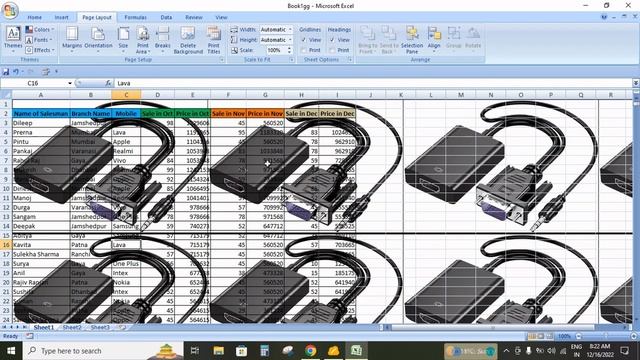Click the Quick Print icon
This screenshot has height=360, width=640.
(x=45, y=72)
